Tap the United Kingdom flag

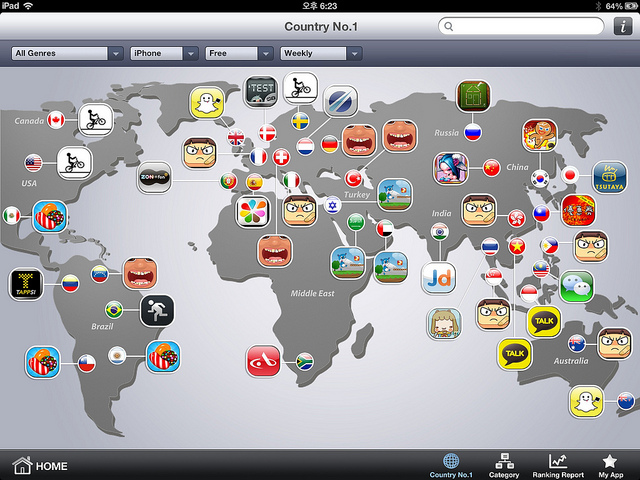[x=236, y=138]
